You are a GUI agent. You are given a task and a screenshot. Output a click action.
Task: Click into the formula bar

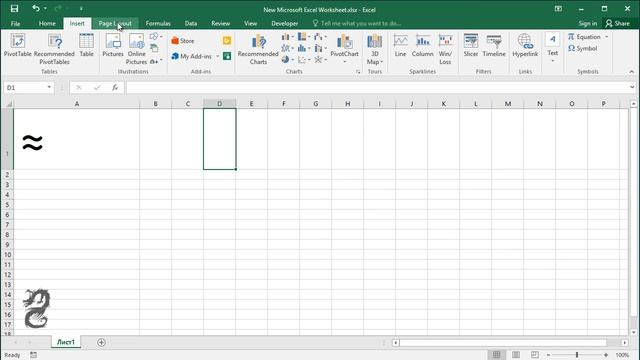378,87
